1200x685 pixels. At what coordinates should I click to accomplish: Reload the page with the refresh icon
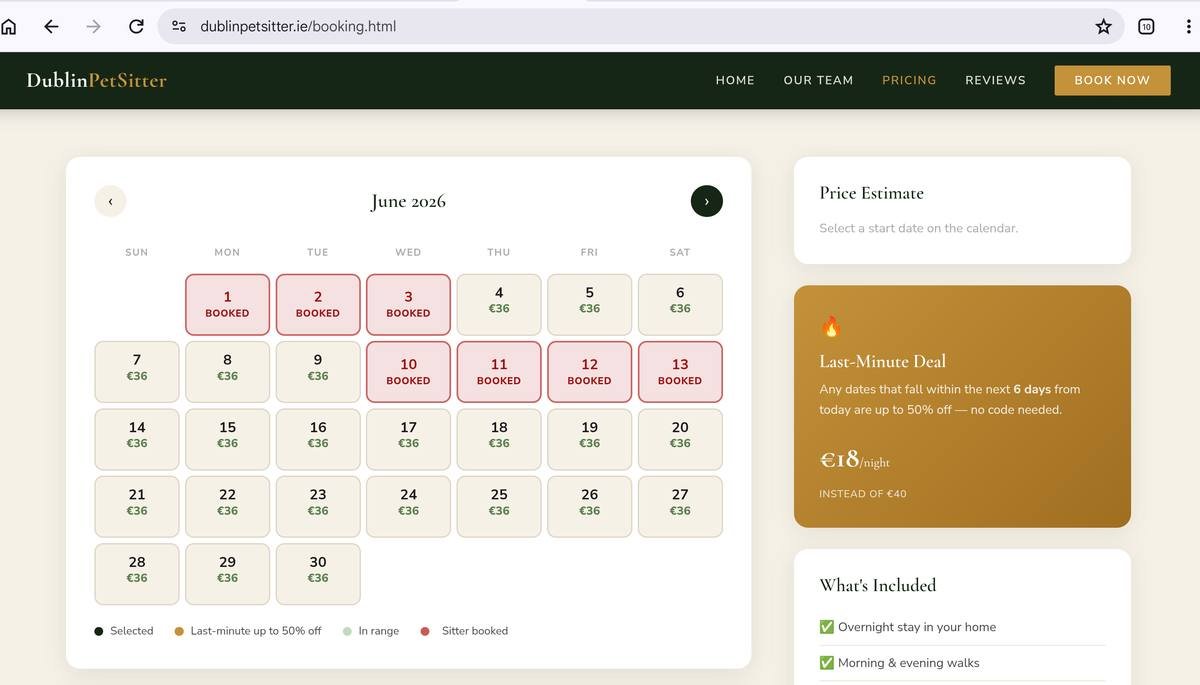tap(136, 27)
